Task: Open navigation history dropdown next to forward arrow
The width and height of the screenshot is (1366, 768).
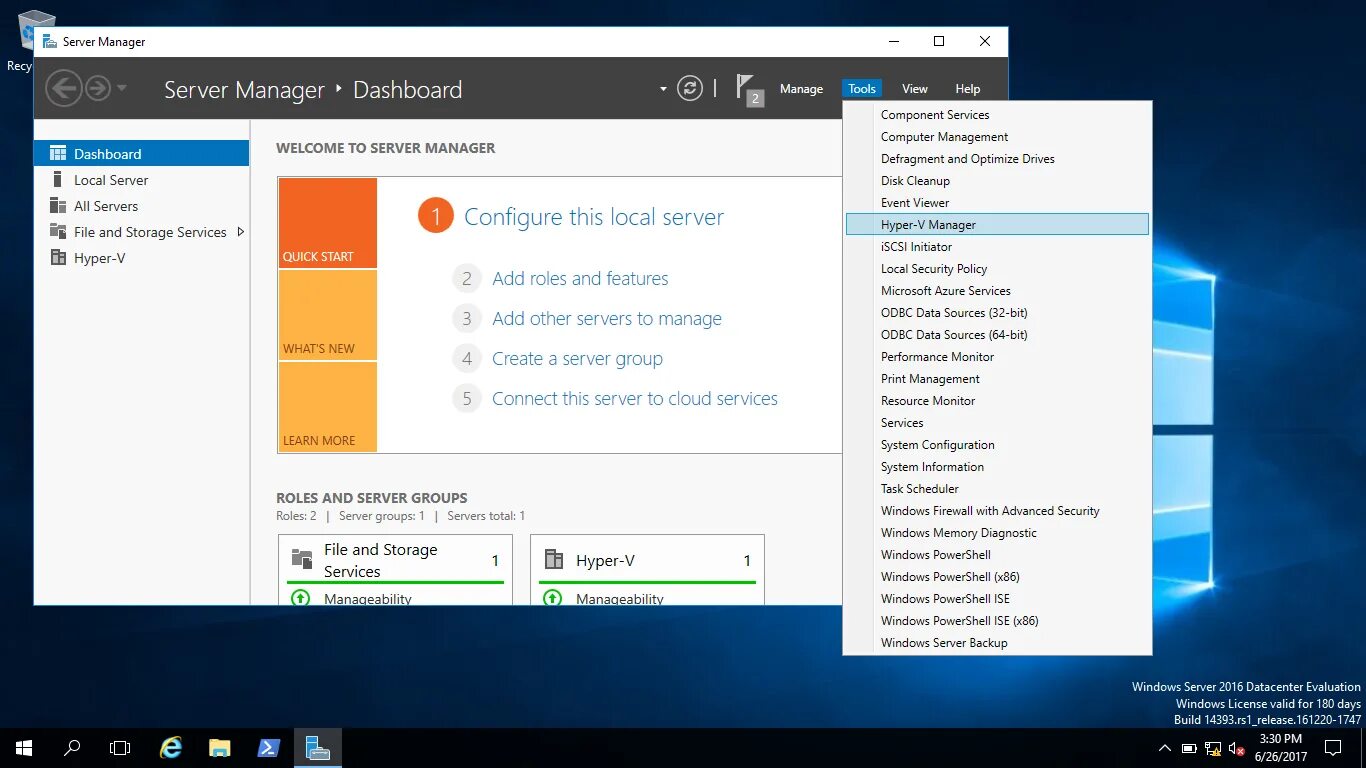Action: click(122, 88)
